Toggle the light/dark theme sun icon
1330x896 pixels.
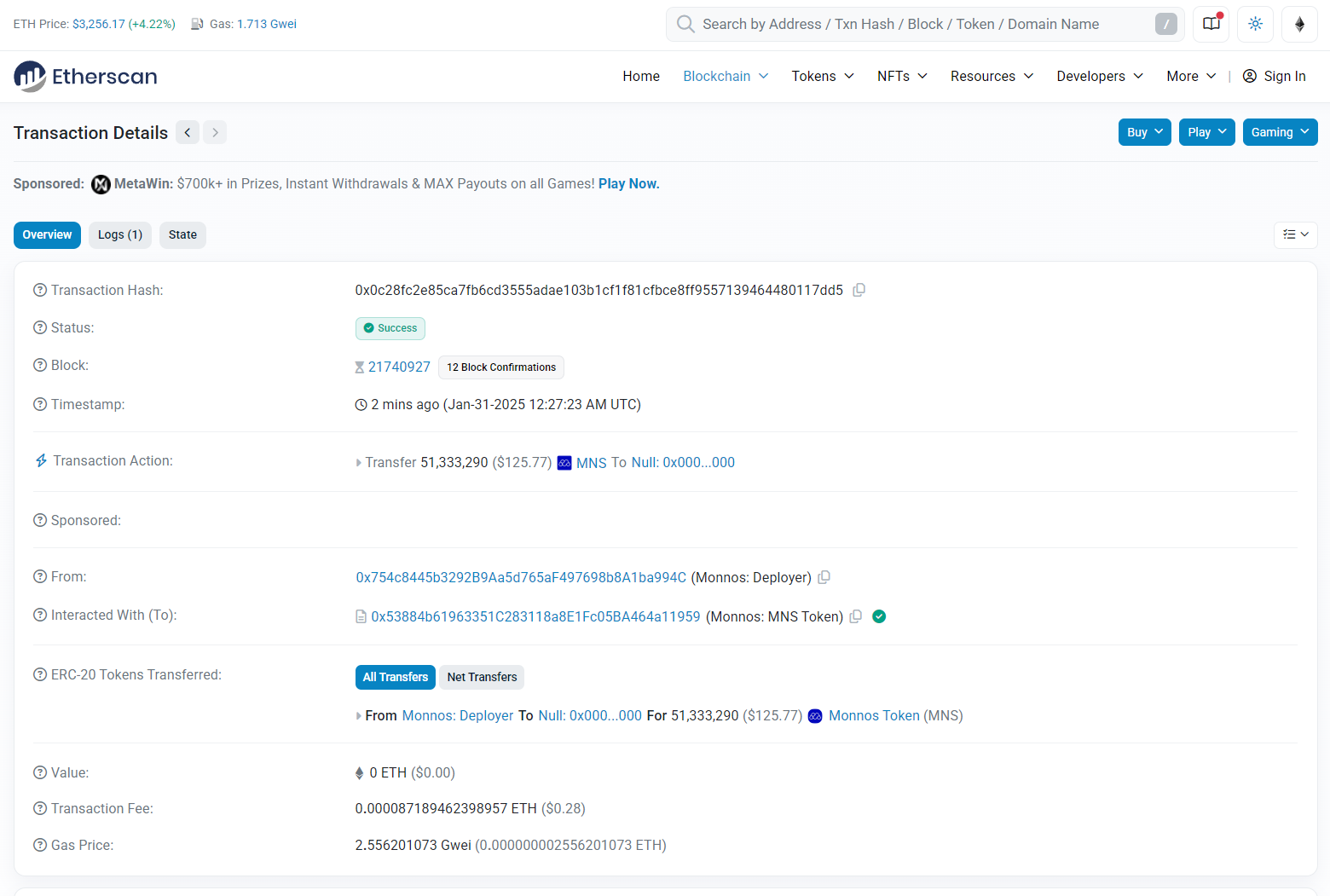[x=1255, y=24]
